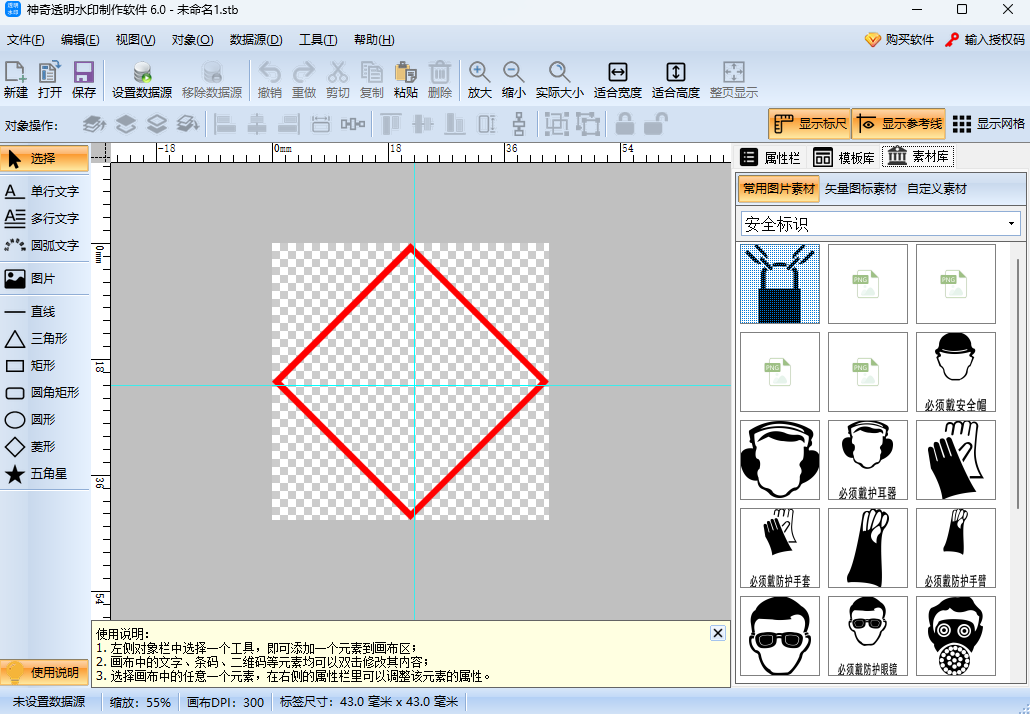Click the 购买软件 purchase button
Screen dimensions: 1030x714
[x=899, y=40]
